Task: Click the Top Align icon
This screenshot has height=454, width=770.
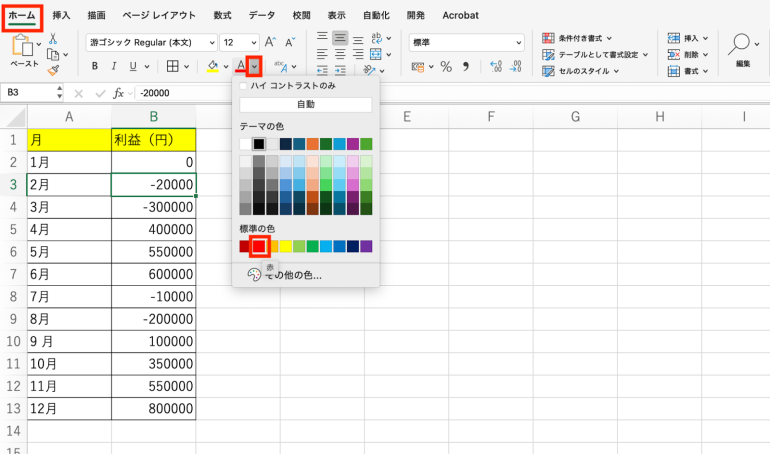Action: click(322, 38)
